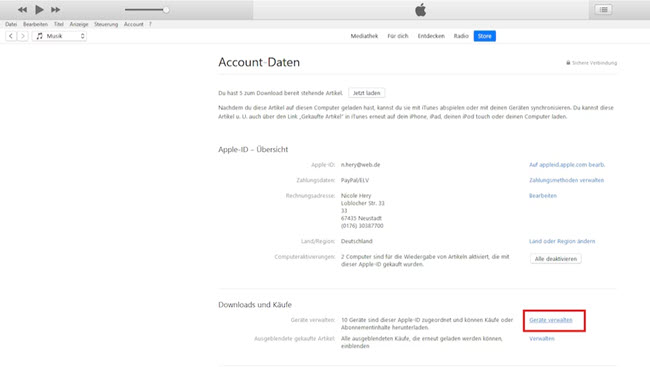Click Bearbeiten link for Rechnungsadresse

coord(543,195)
